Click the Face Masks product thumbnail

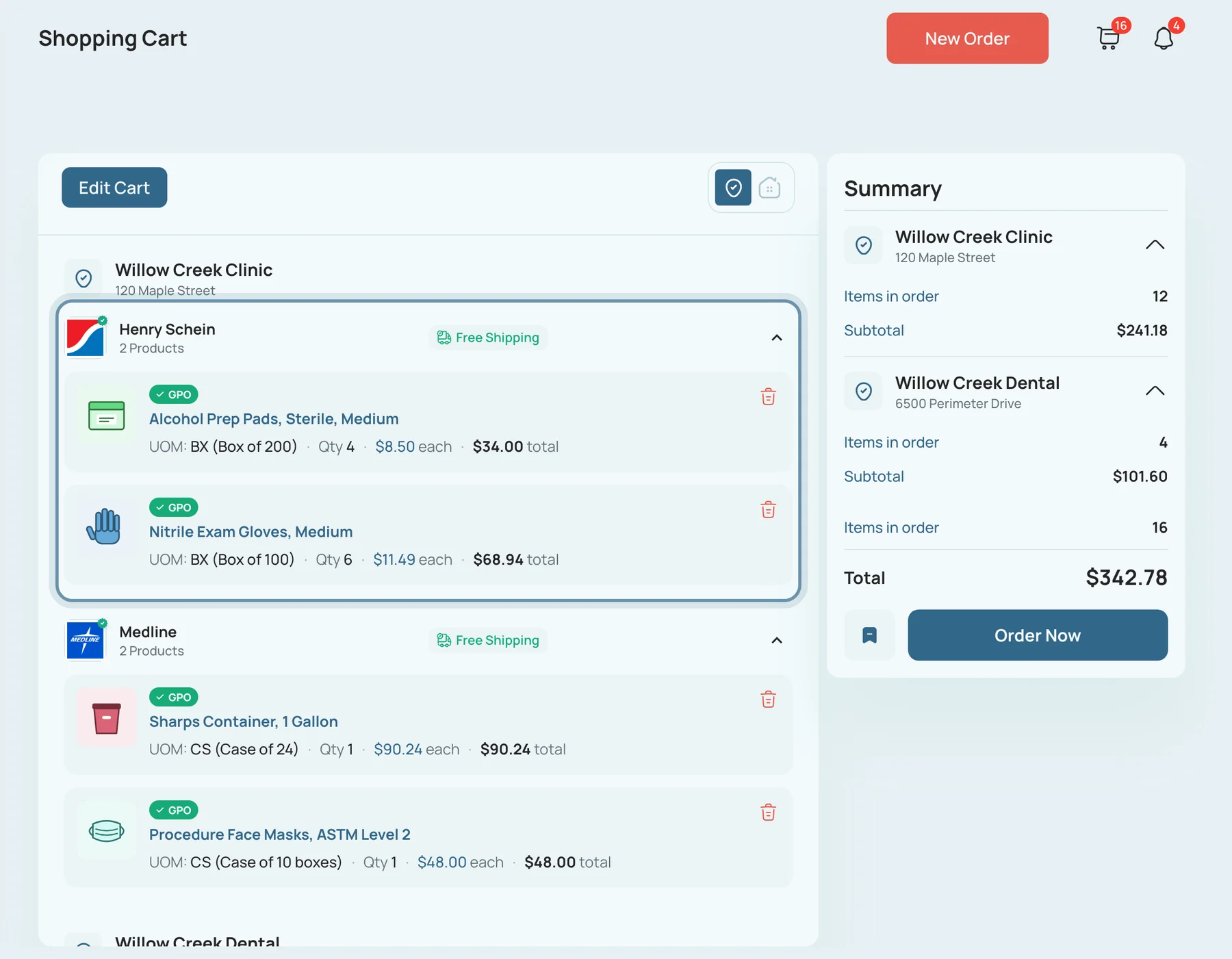[106, 831]
